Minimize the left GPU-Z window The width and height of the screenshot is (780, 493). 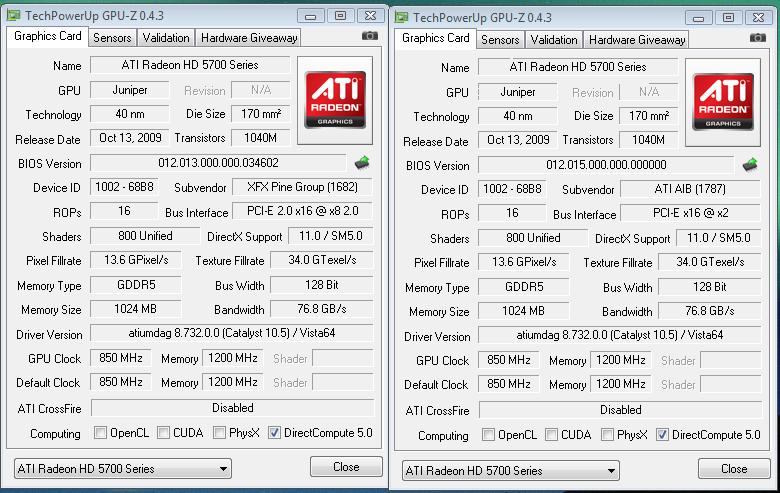click(311, 16)
